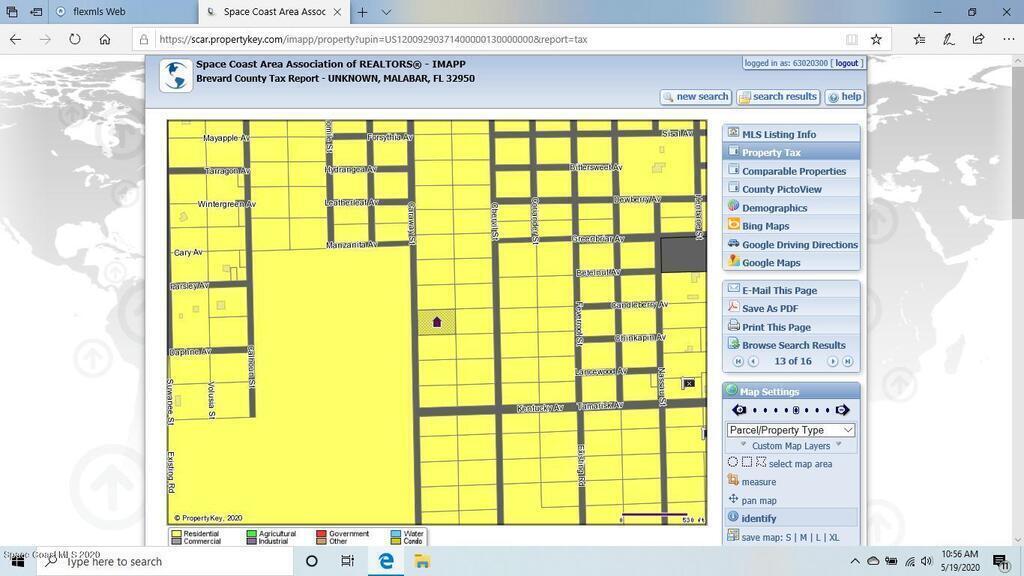Viewport: 1024px width, 576px height.
Task: Open Bing Maps from the sidebar
Action: point(765,226)
